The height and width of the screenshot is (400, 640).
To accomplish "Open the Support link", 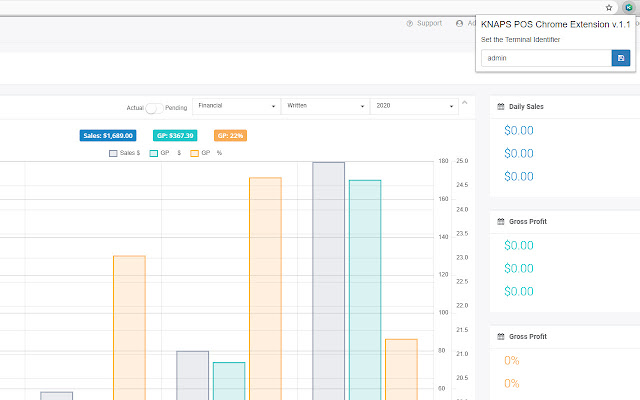I will point(429,23).
